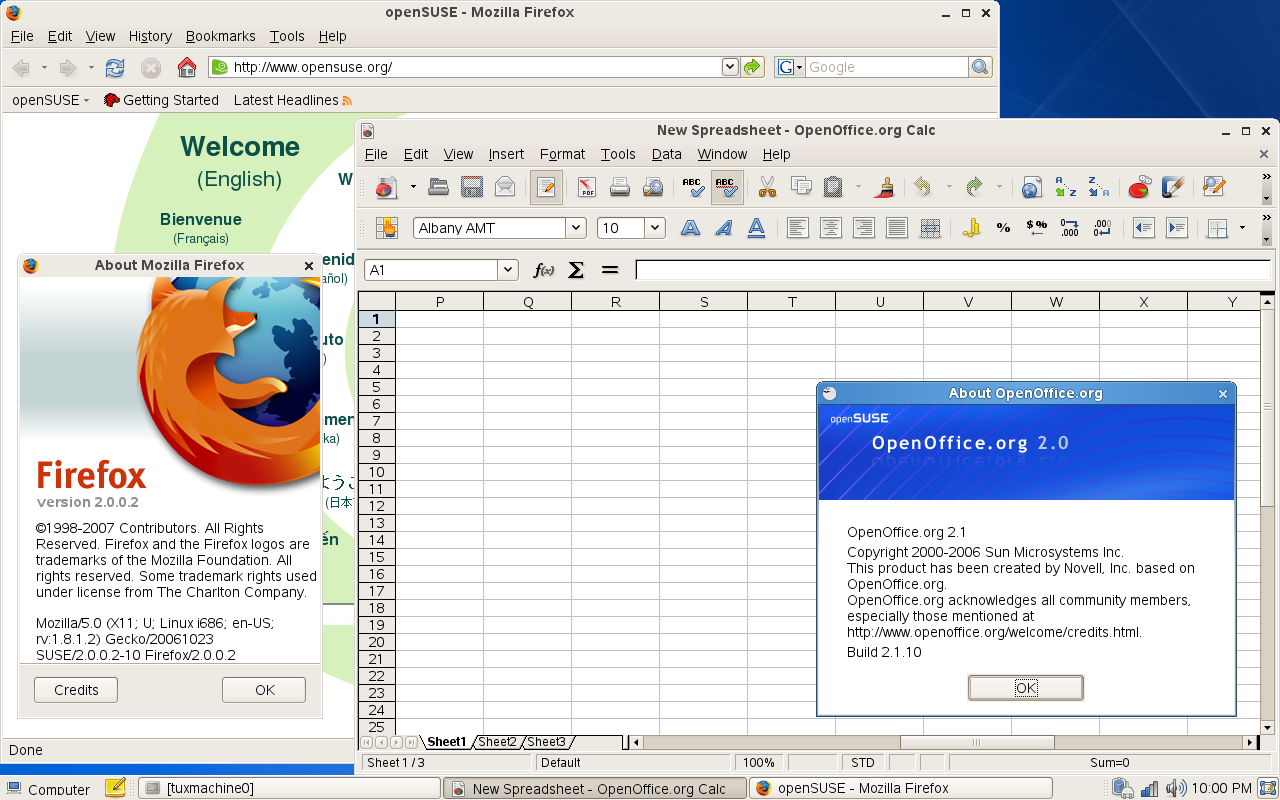Toggle AutoSpellcheck in Calc toolbar

click(727, 187)
